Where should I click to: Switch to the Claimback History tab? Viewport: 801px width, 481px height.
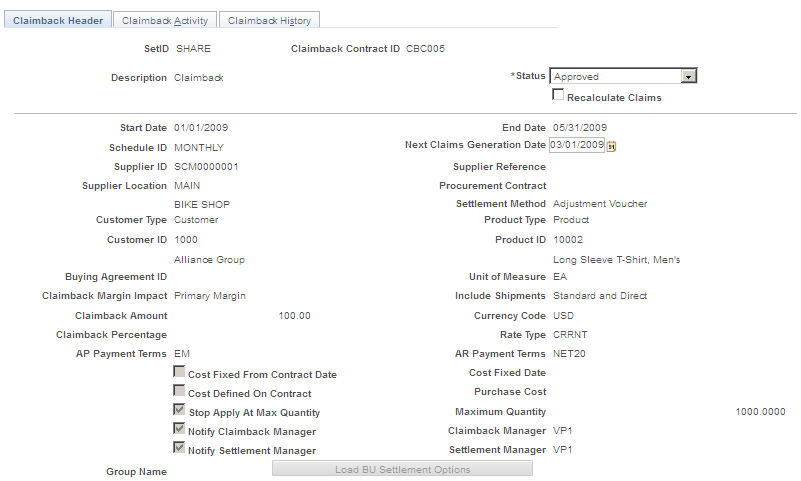pyautogui.click(x=269, y=20)
